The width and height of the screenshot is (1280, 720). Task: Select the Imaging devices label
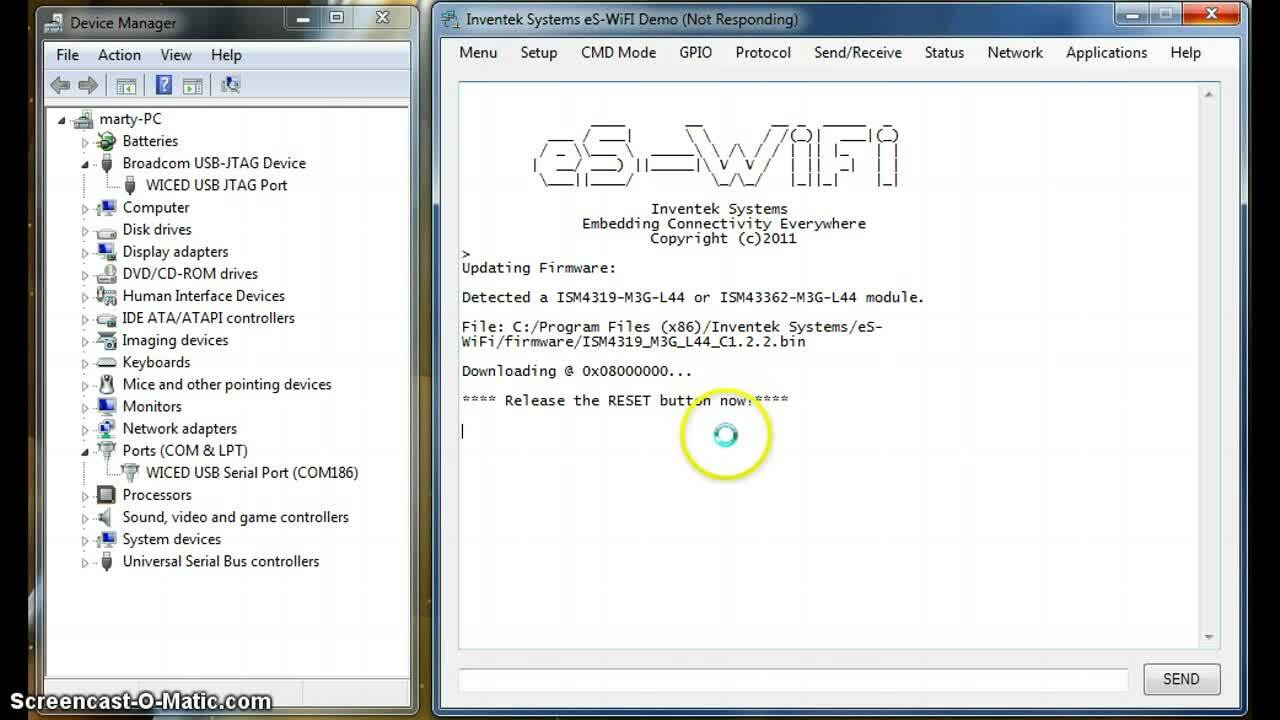coord(175,340)
